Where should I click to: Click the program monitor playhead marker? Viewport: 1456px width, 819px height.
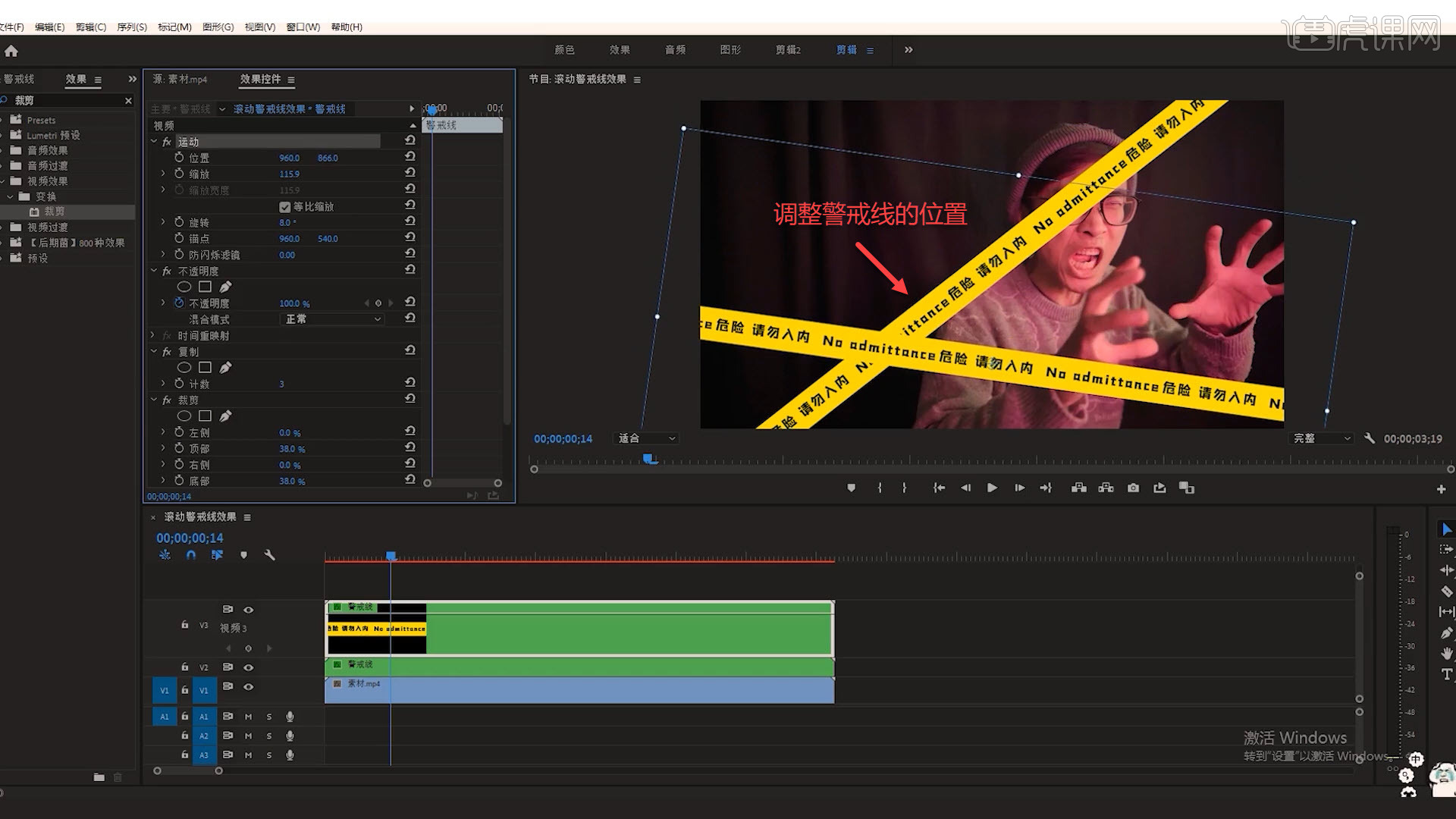click(649, 459)
